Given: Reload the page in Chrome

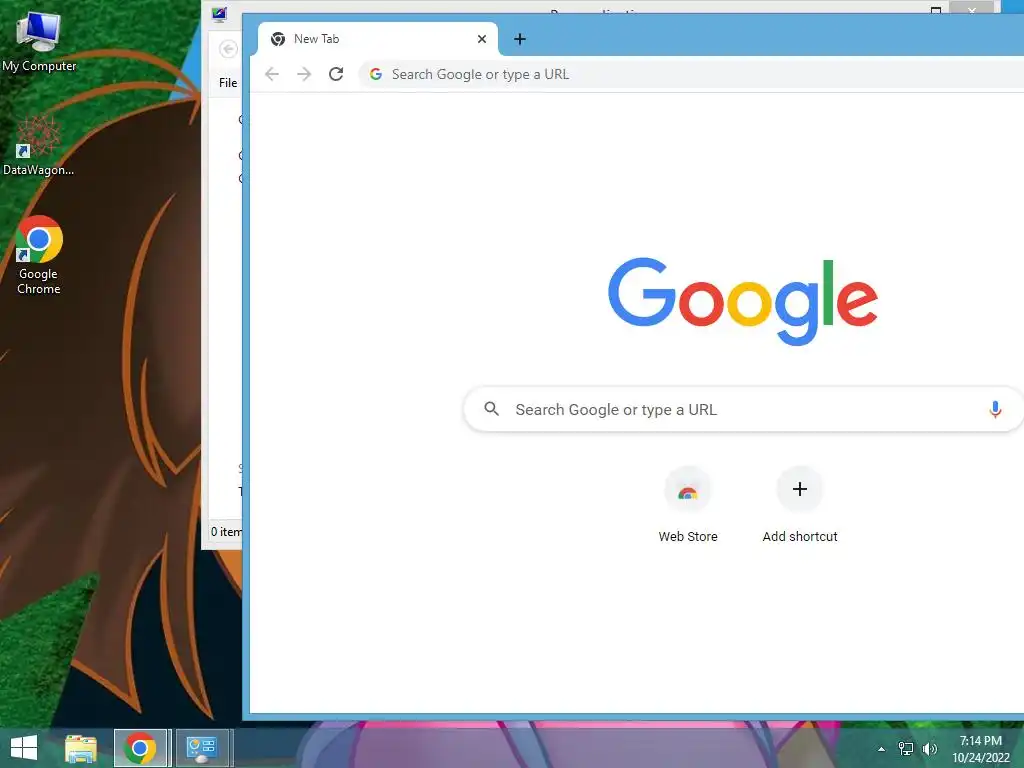Looking at the screenshot, I should coord(336,74).
